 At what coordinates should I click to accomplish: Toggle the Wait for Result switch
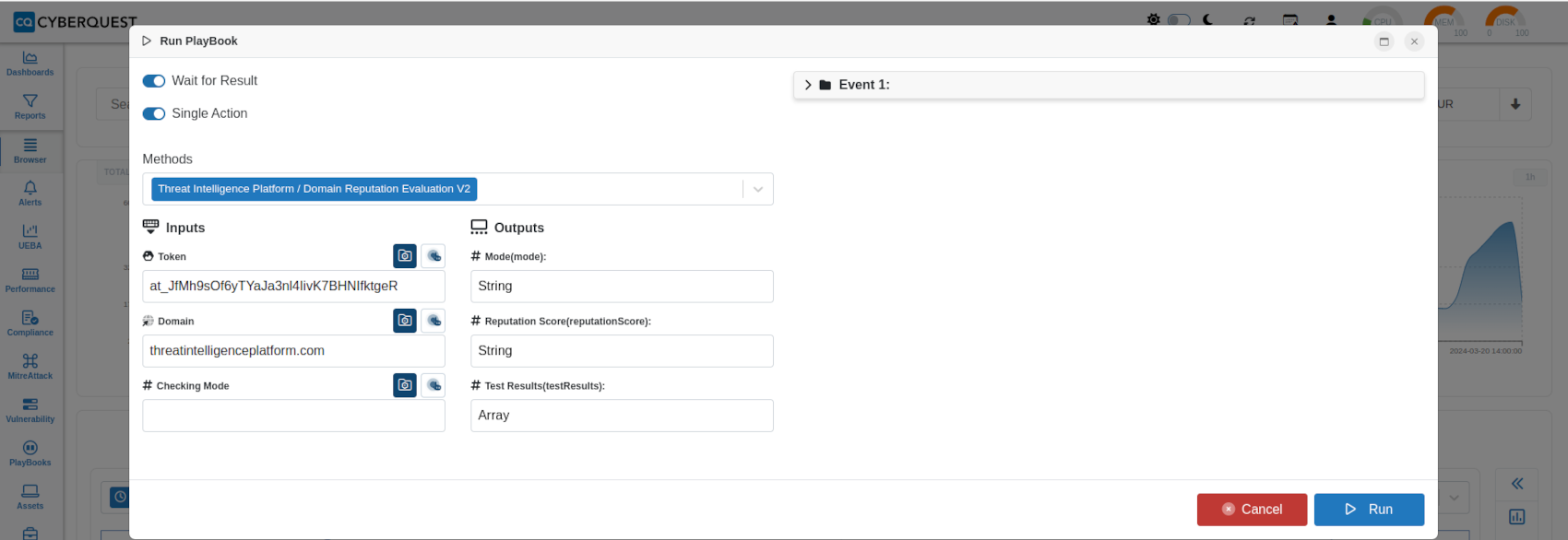[x=154, y=81]
